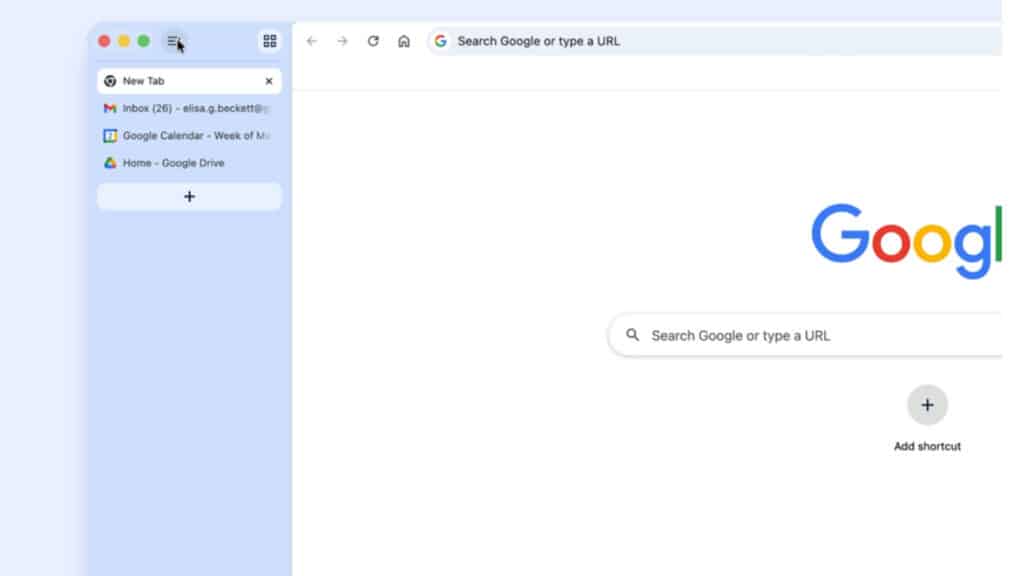This screenshot has width=1024, height=576.
Task: Open the Home page icon
Action: tap(404, 41)
